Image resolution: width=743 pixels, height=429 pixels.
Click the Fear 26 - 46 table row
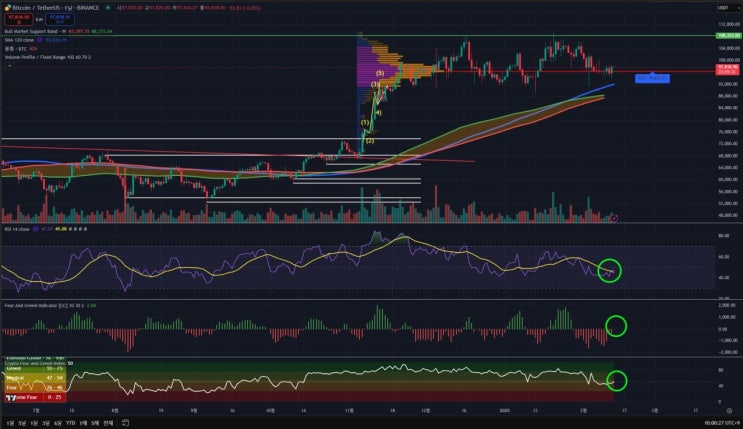(36, 387)
